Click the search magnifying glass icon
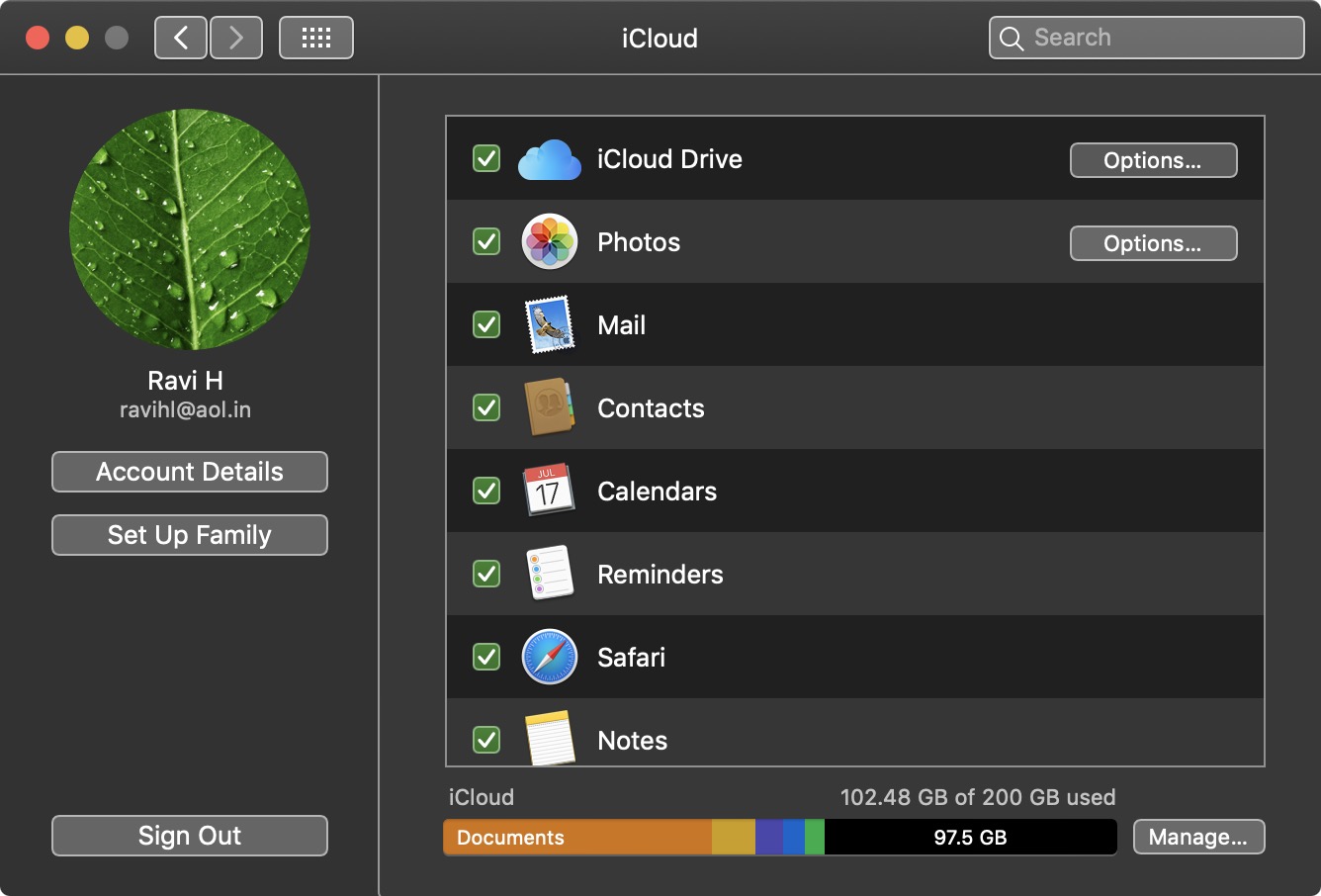1321x896 pixels. tap(1012, 39)
